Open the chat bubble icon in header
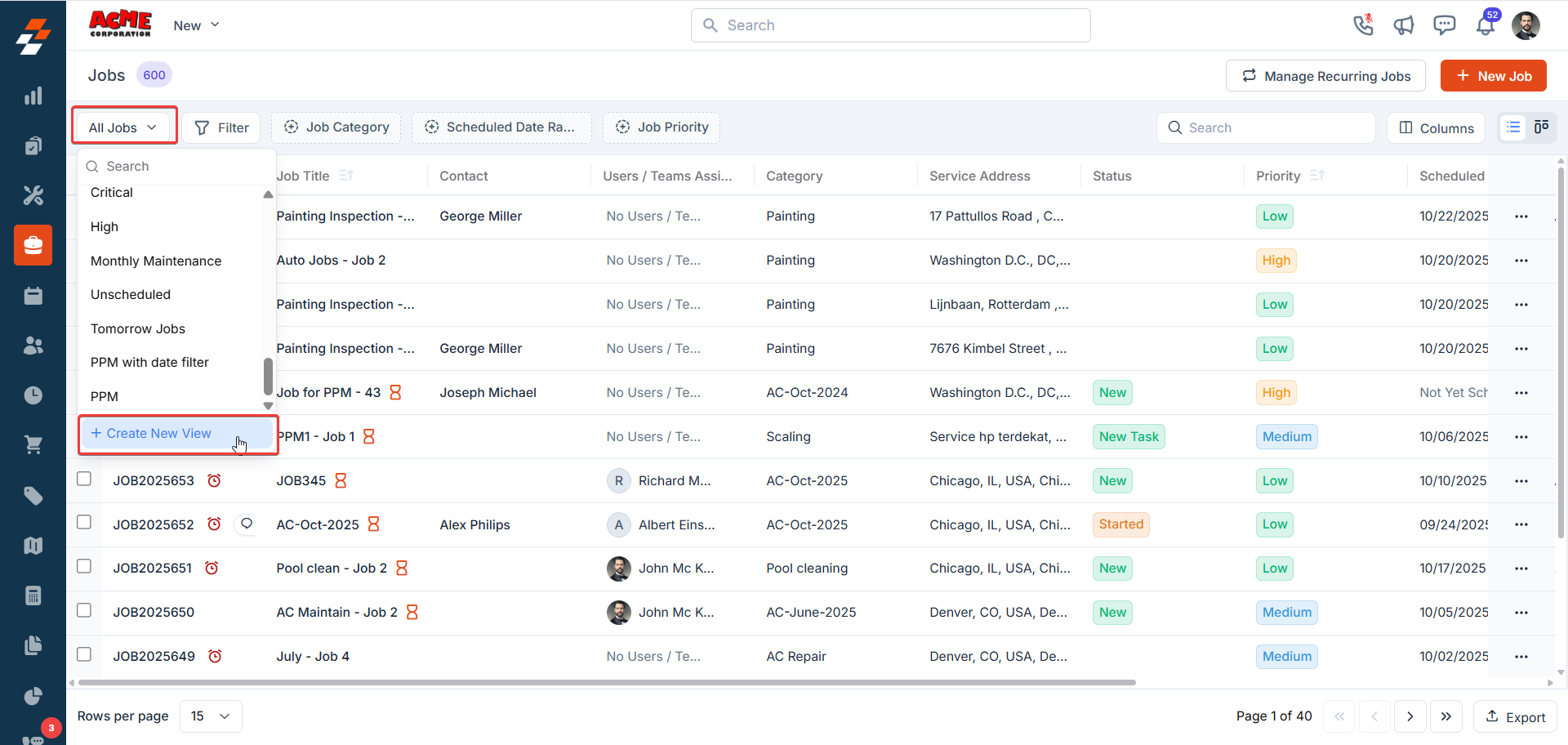This screenshot has height=745, width=1568. tap(1445, 25)
